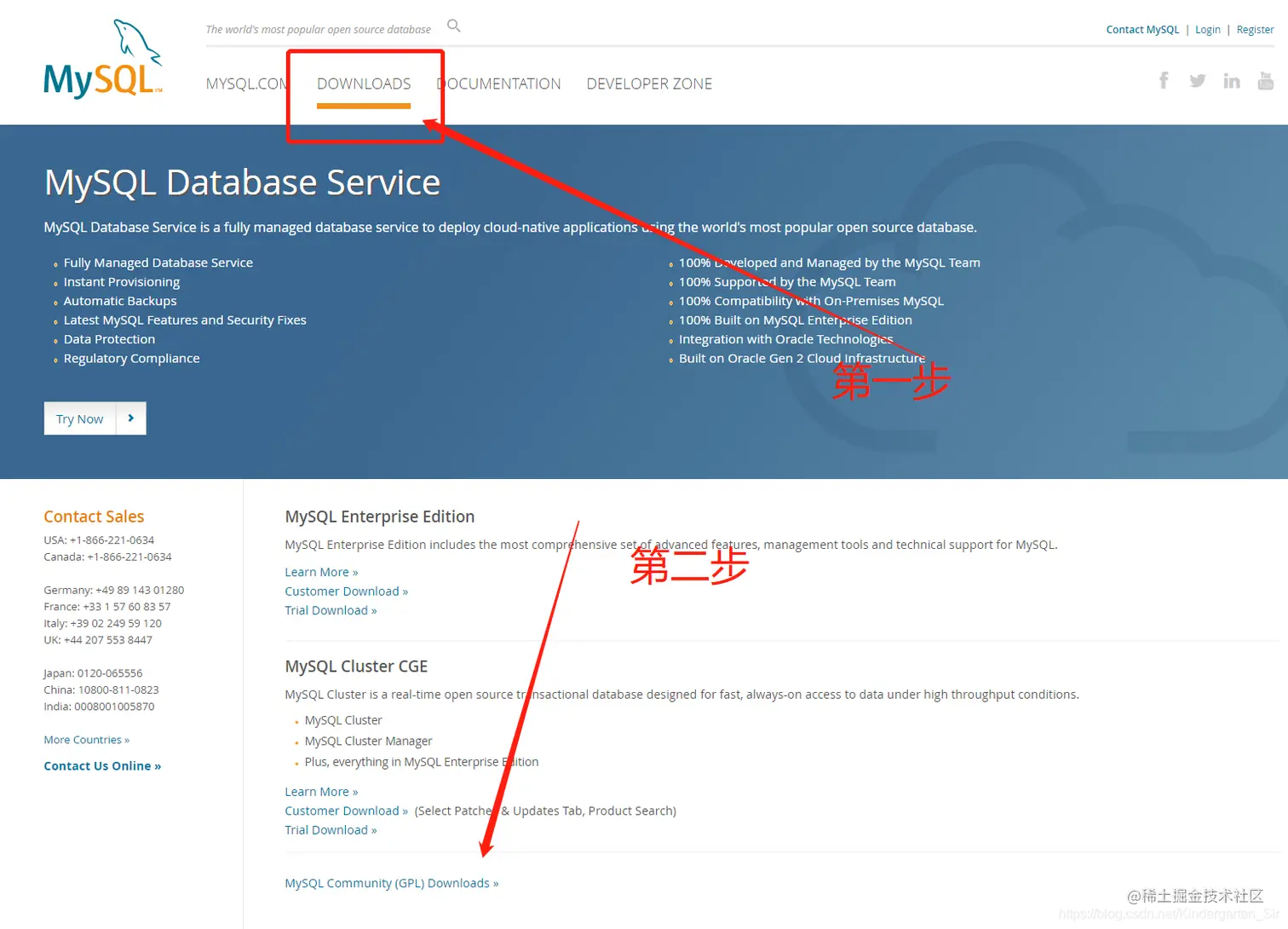Open More Countries link
This screenshot has height=929, width=1288.
pyautogui.click(x=87, y=740)
